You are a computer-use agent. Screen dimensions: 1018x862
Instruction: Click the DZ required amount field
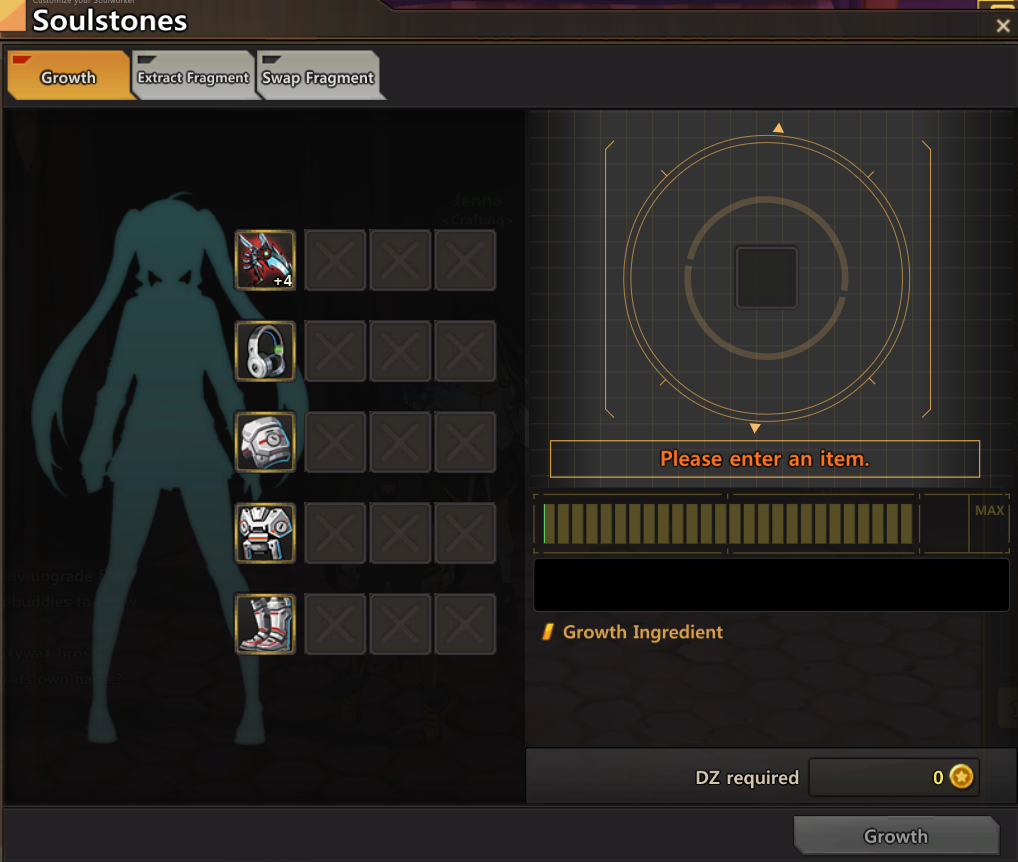[894, 776]
